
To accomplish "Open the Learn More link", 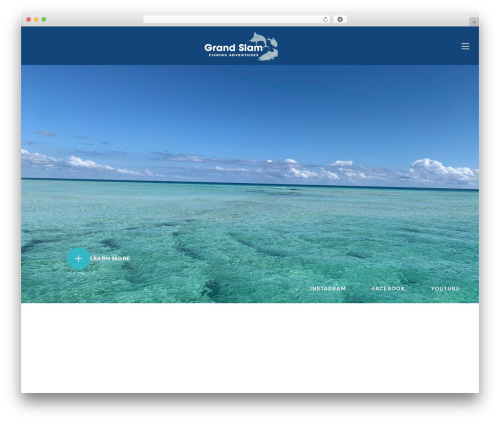I will coord(110,258).
